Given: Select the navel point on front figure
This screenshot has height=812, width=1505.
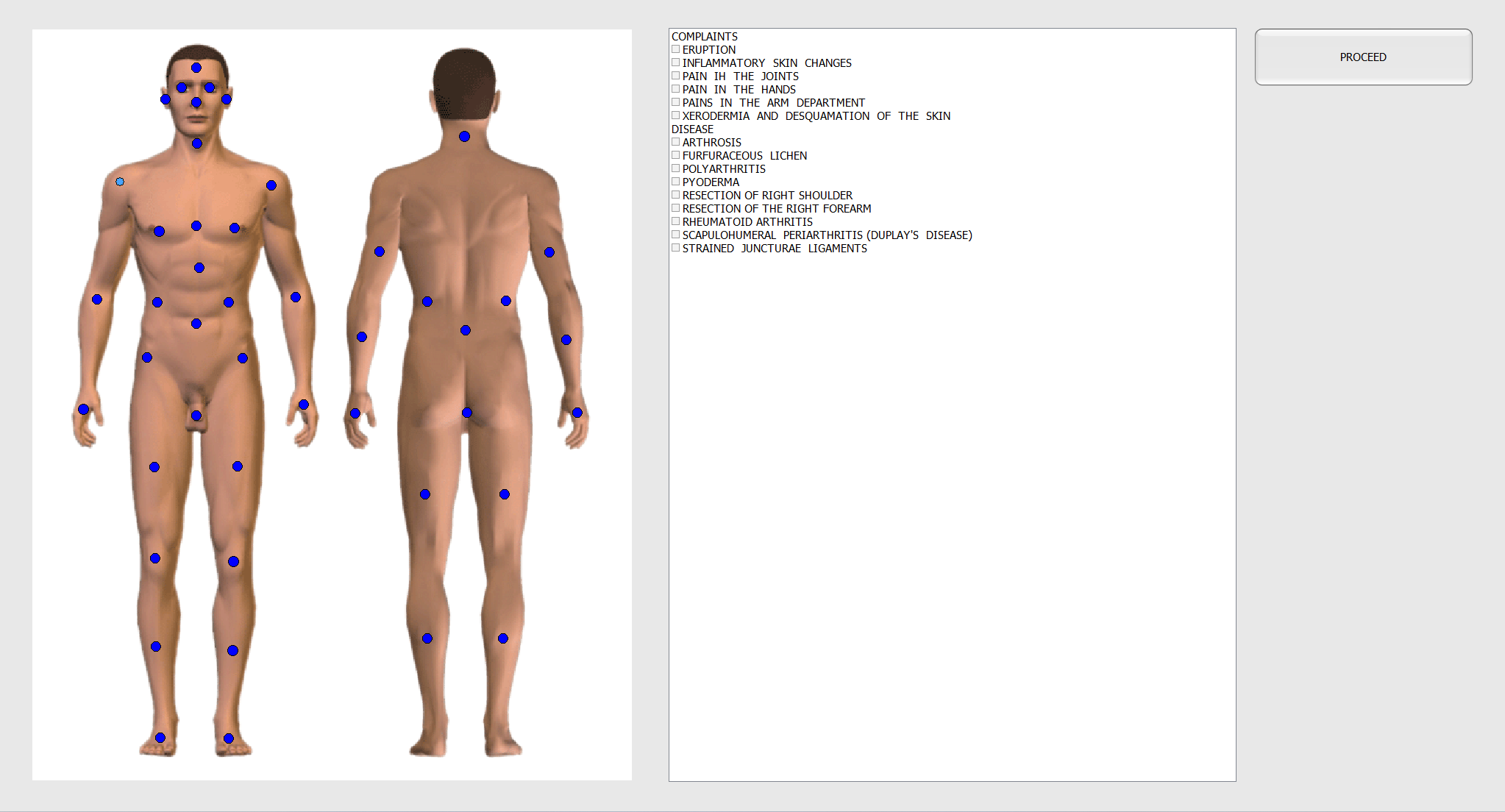Looking at the screenshot, I should click(x=196, y=324).
